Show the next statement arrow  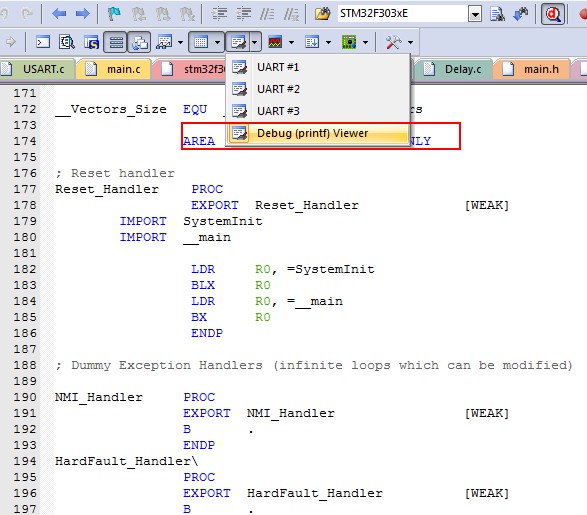pyautogui.click(x=11, y=42)
